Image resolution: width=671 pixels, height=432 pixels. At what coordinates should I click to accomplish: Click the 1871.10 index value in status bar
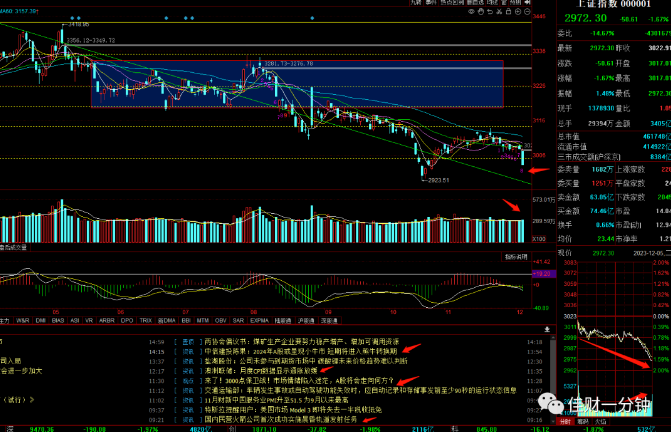(x=264, y=429)
